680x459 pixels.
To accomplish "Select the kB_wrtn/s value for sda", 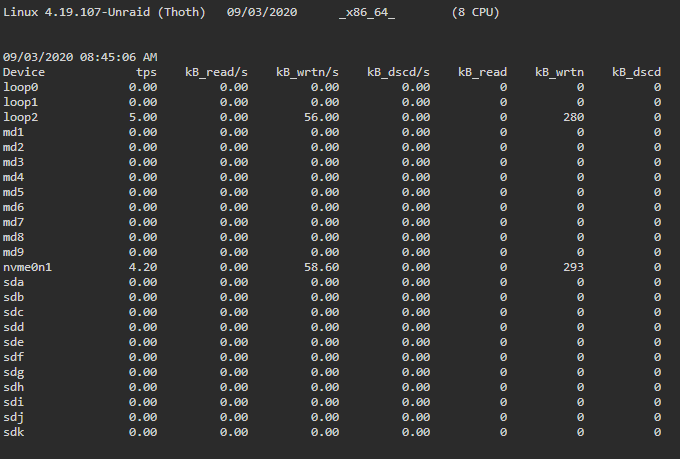I will coord(325,282).
